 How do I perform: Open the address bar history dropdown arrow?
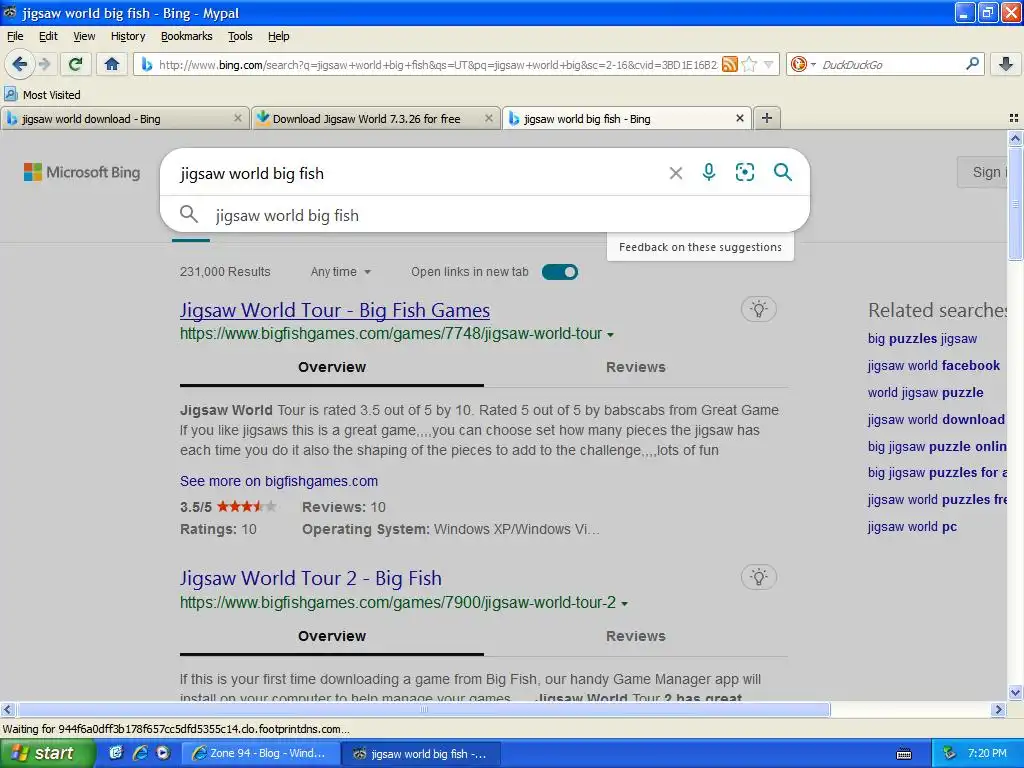pos(769,65)
